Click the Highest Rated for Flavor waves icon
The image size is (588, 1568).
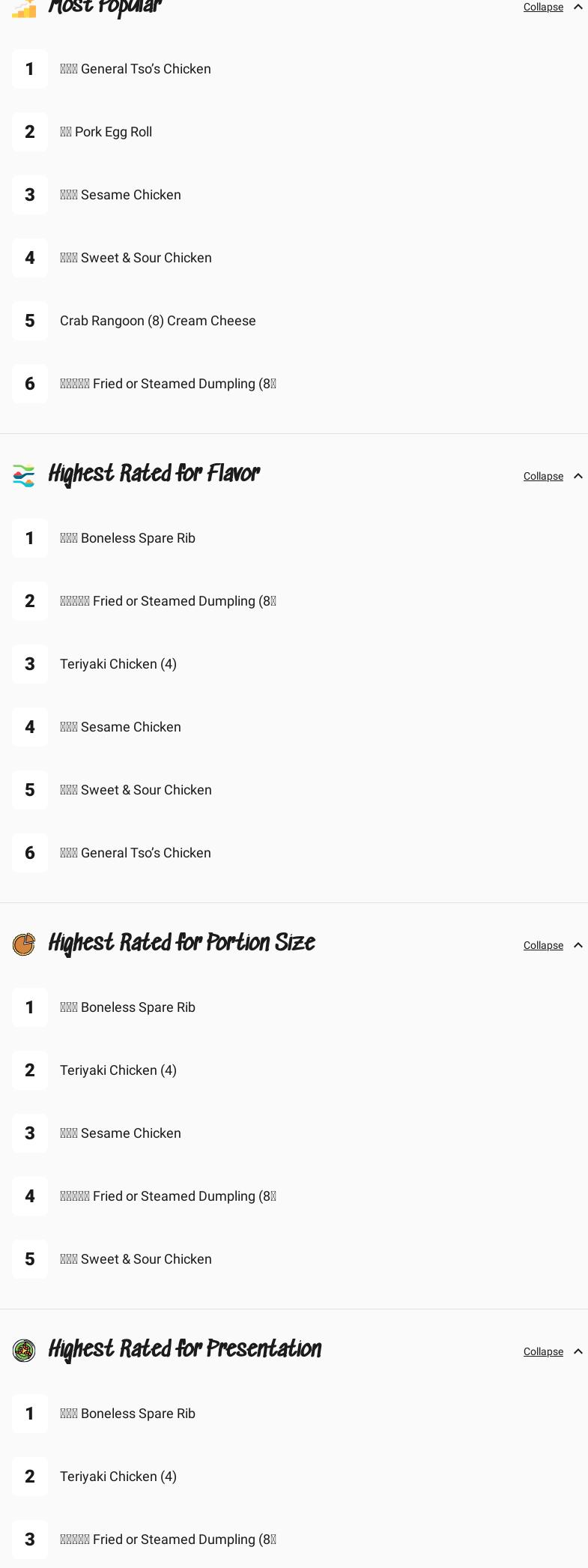point(24,476)
